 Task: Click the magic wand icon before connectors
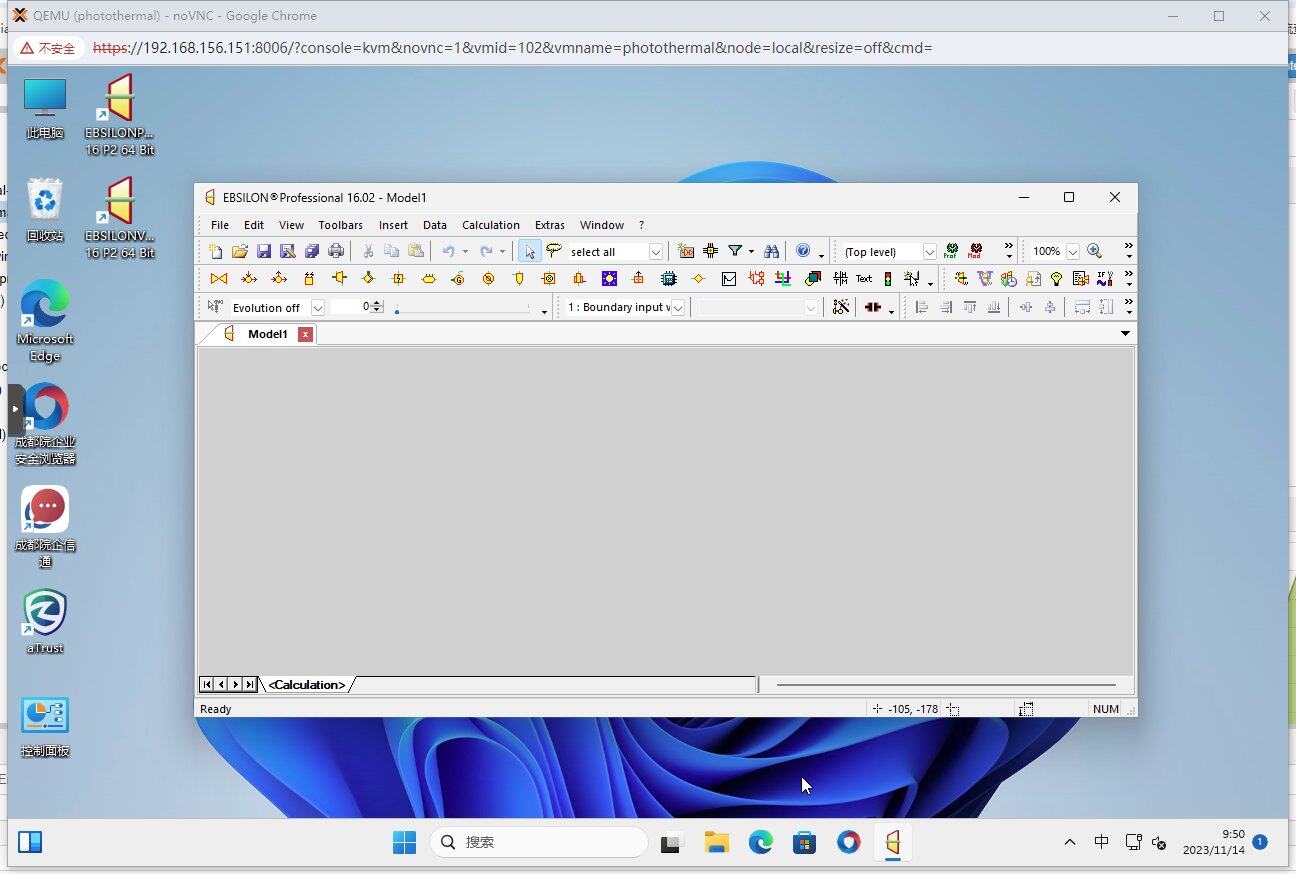841,307
